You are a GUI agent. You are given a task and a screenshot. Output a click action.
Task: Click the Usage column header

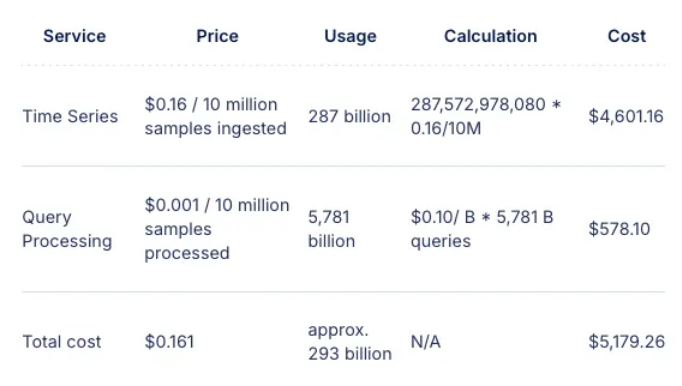click(x=350, y=36)
